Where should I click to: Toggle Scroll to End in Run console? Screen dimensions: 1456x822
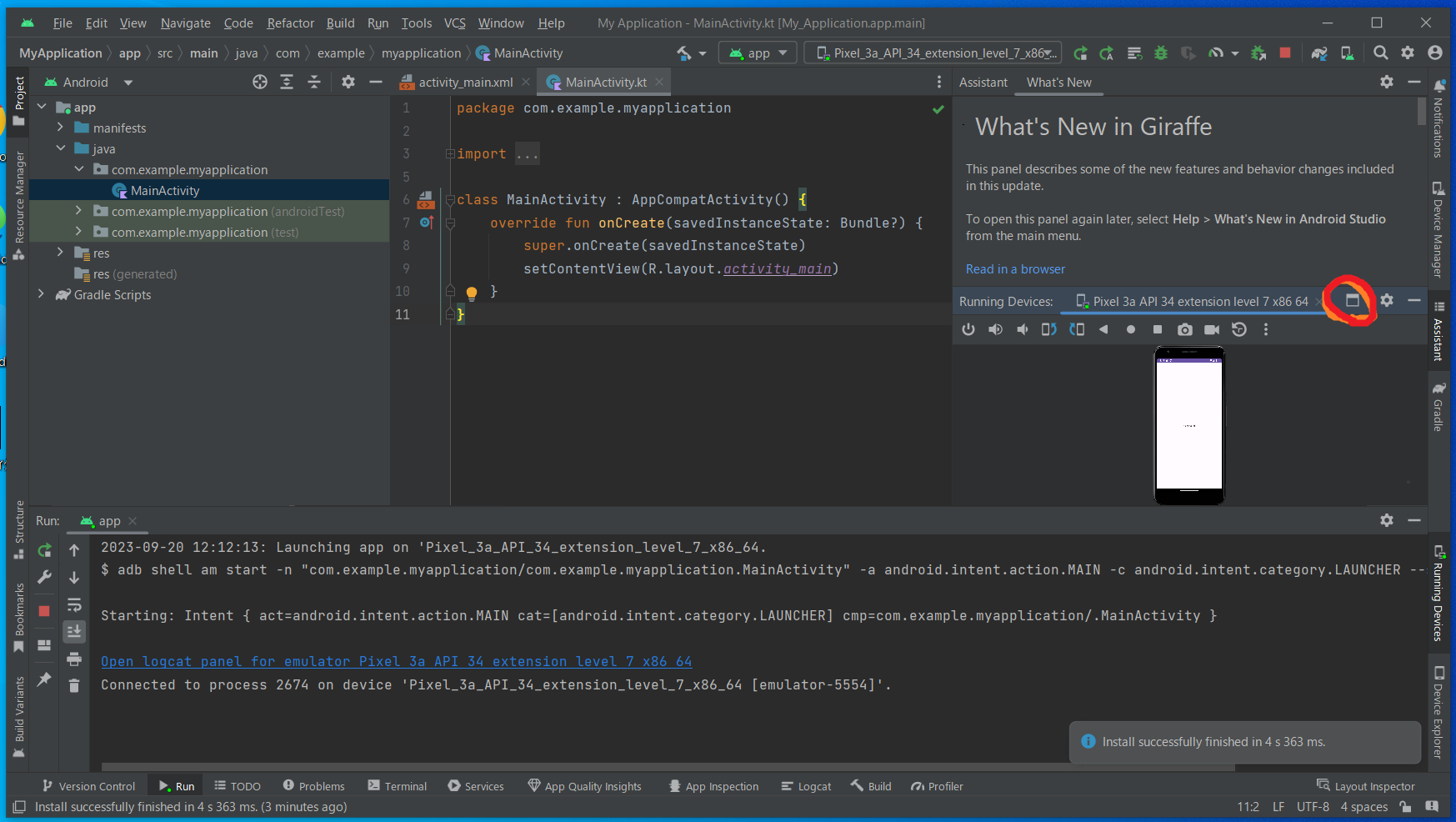click(x=74, y=631)
